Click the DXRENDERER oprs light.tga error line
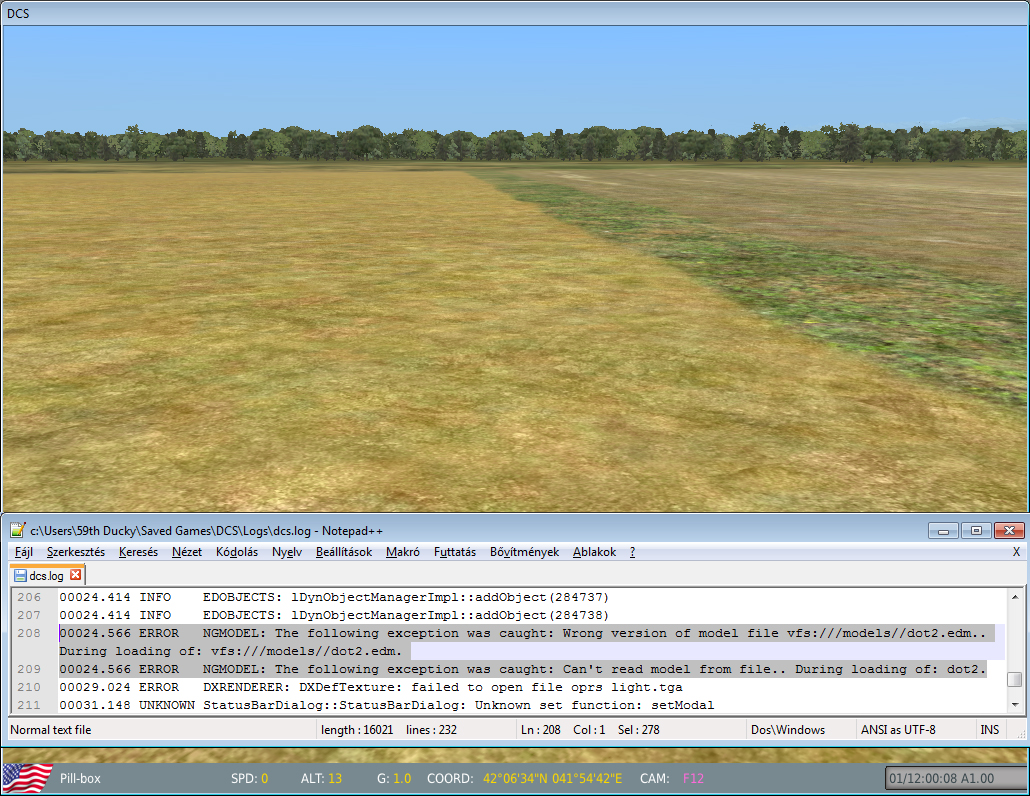Screen dimensions: 1030x796 (371, 687)
